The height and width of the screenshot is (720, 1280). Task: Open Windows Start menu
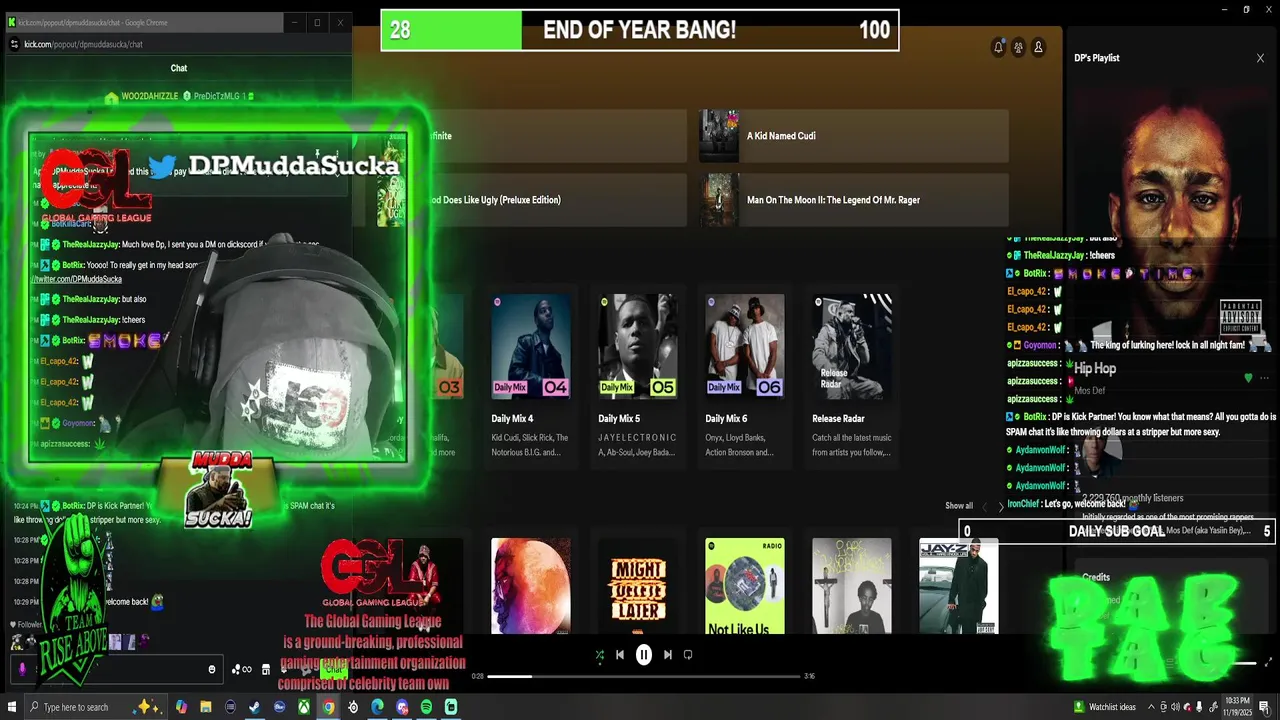pos(12,707)
